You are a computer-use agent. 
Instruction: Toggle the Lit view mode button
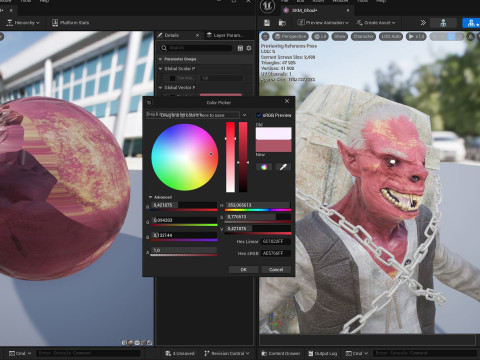click(320, 36)
